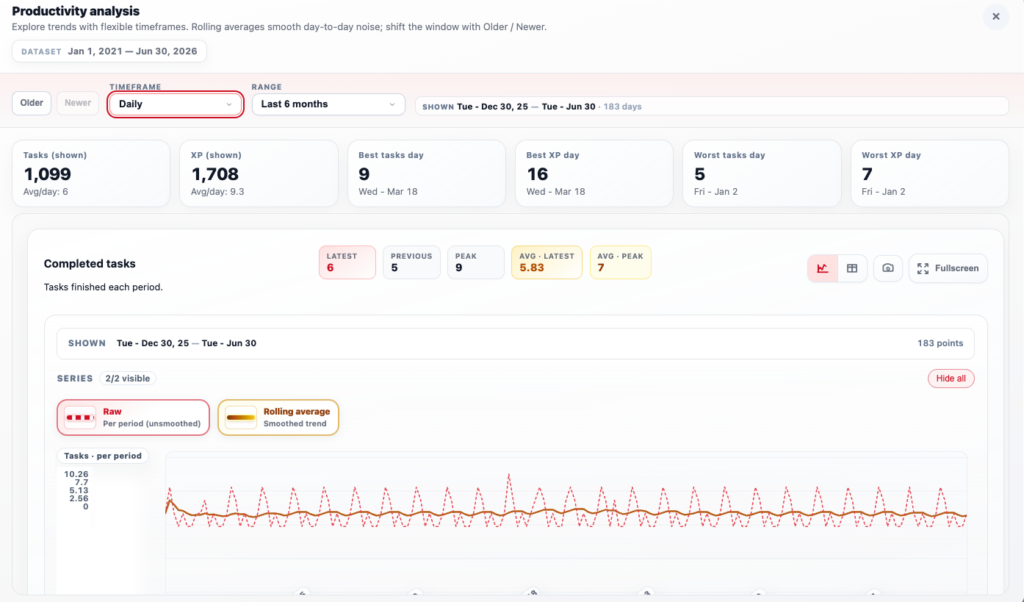
Task: Switch to table view icon
Action: (852, 268)
